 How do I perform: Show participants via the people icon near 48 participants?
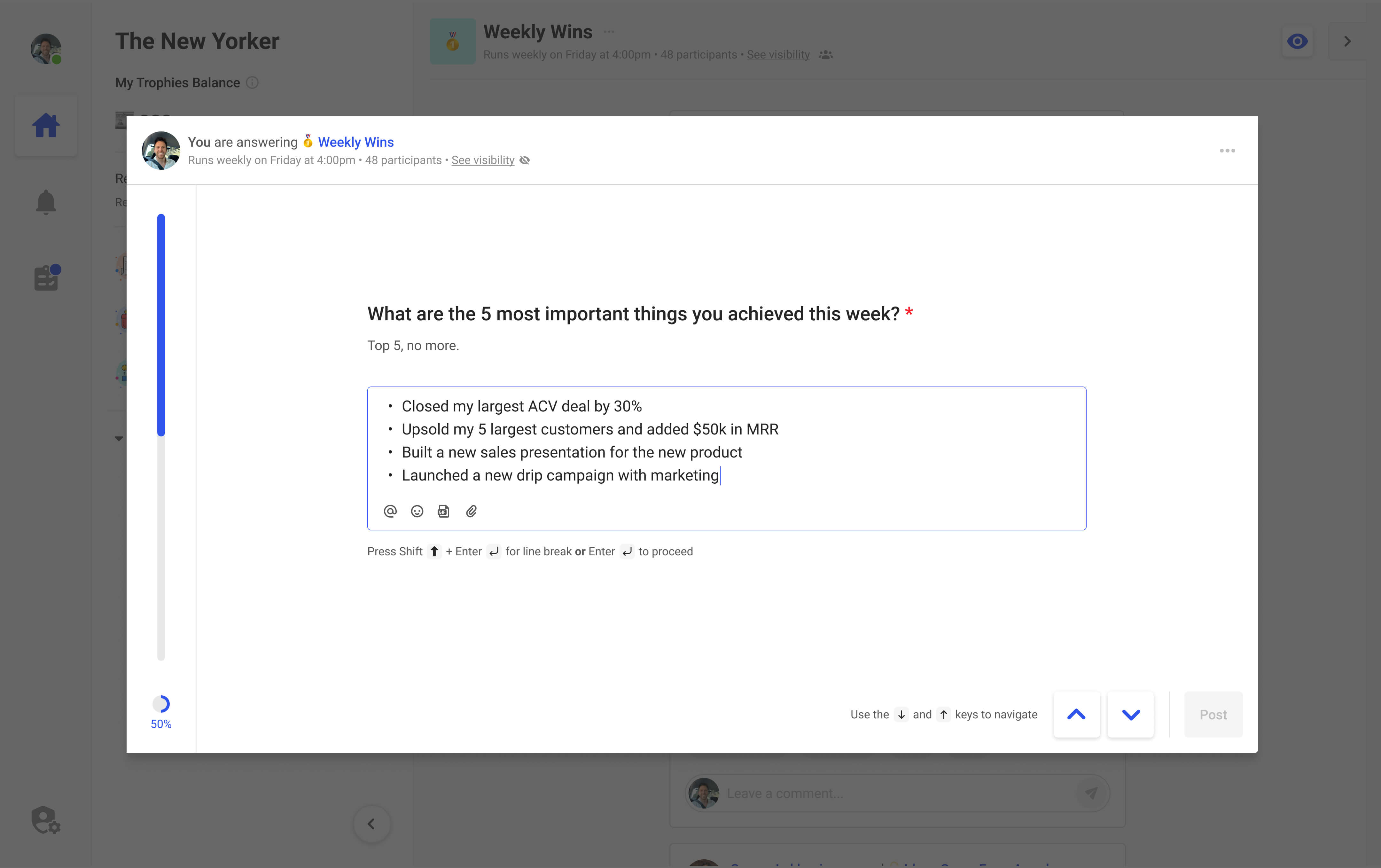826,55
